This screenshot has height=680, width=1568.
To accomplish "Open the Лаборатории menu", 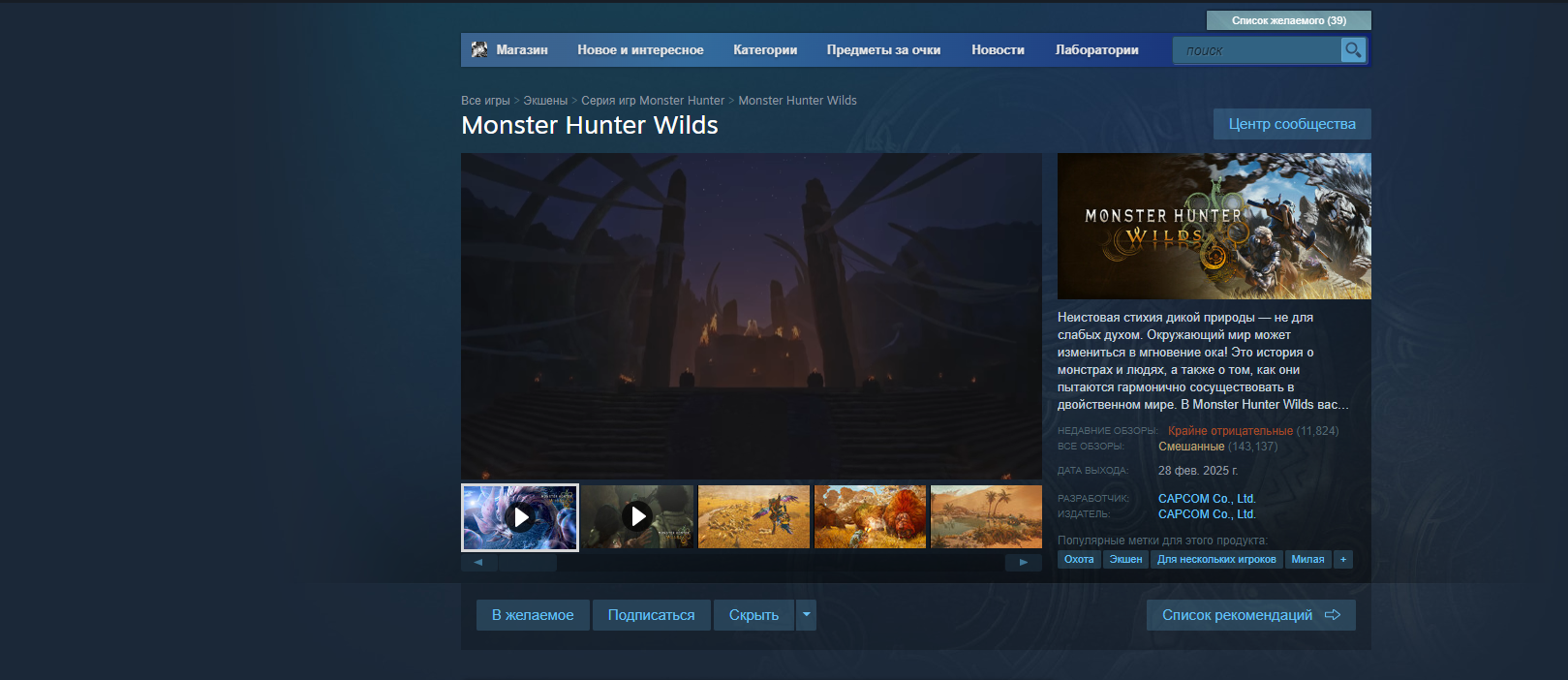I will [1096, 50].
